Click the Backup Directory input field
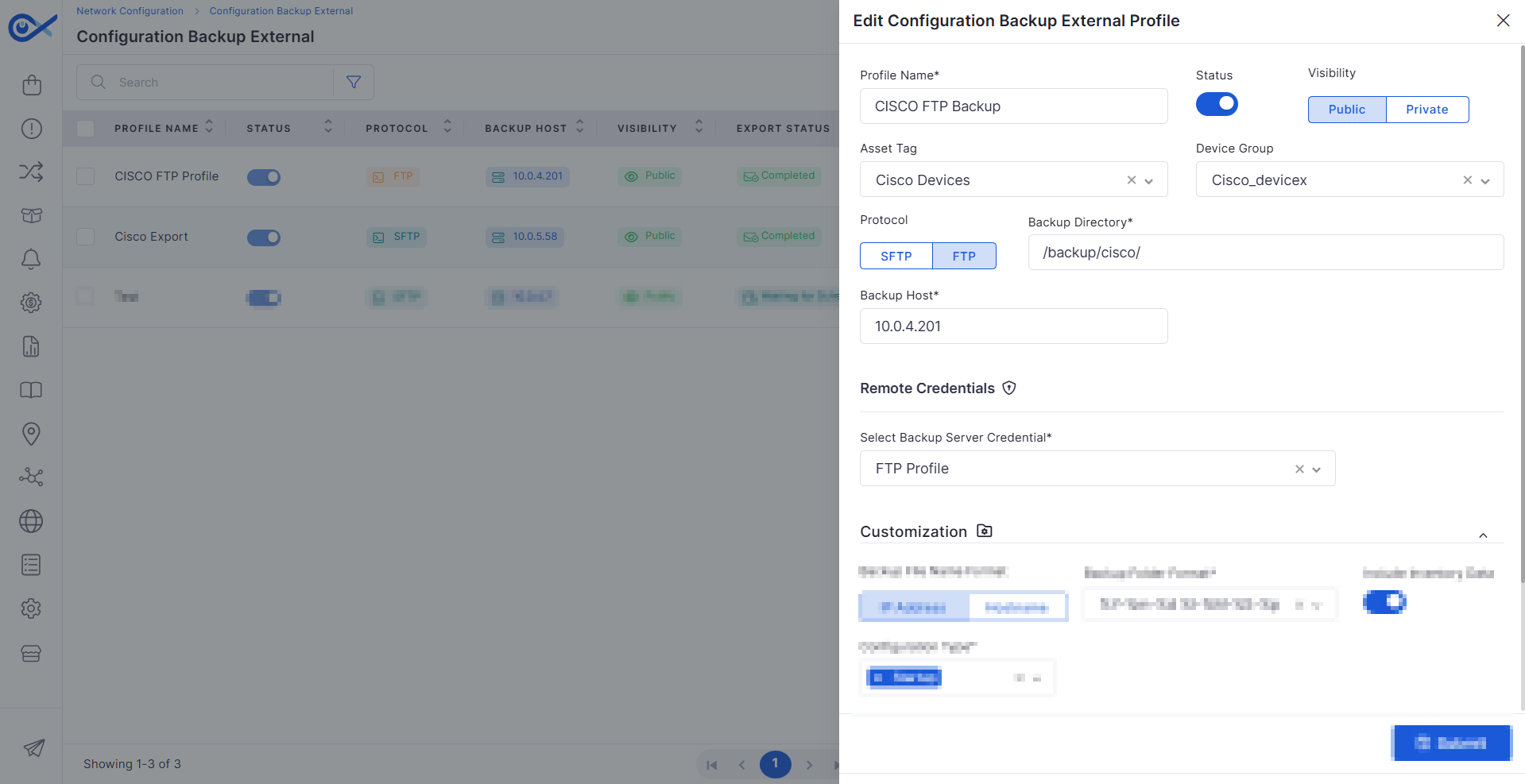The width and height of the screenshot is (1525, 784). coord(1265,253)
